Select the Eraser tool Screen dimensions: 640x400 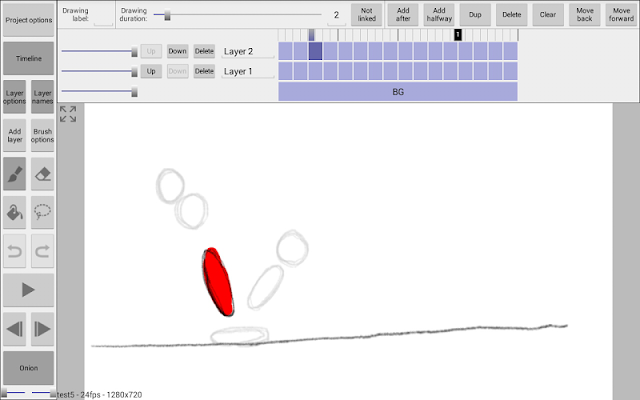(x=42, y=174)
